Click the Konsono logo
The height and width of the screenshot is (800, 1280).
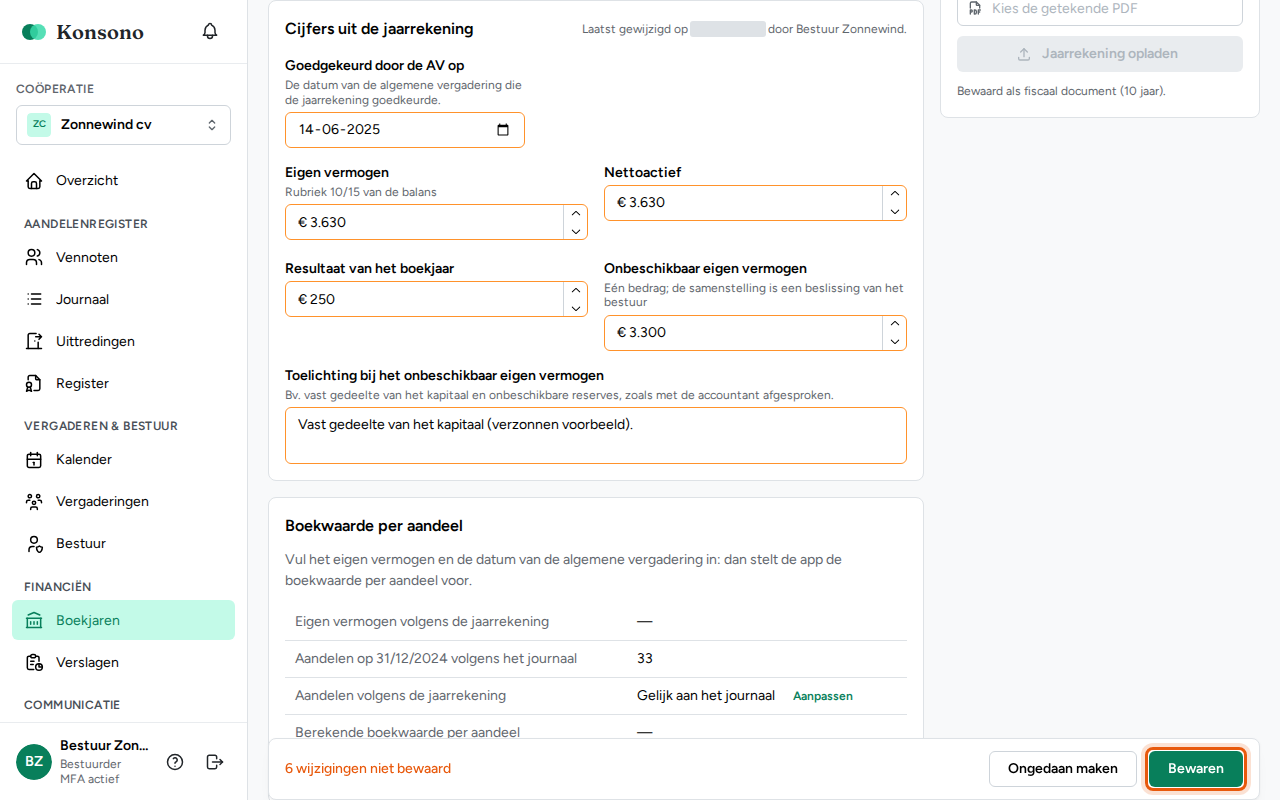click(83, 32)
